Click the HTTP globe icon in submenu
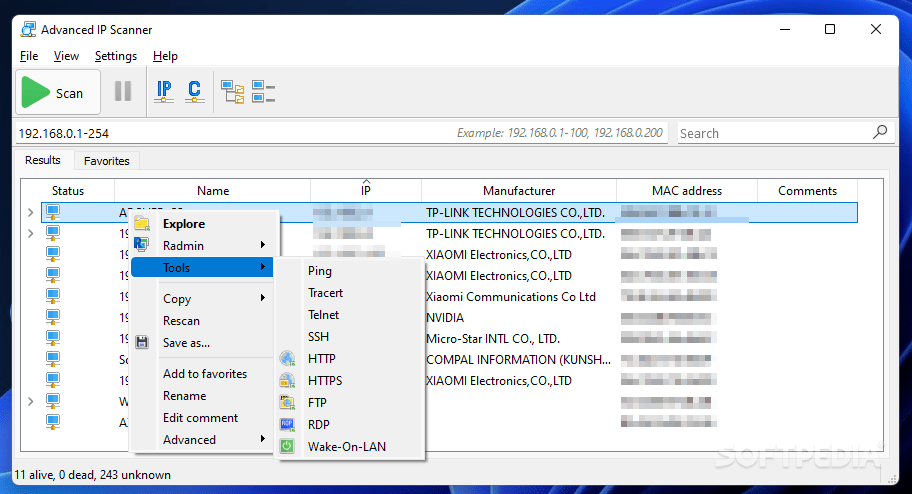 click(x=287, y=358)
